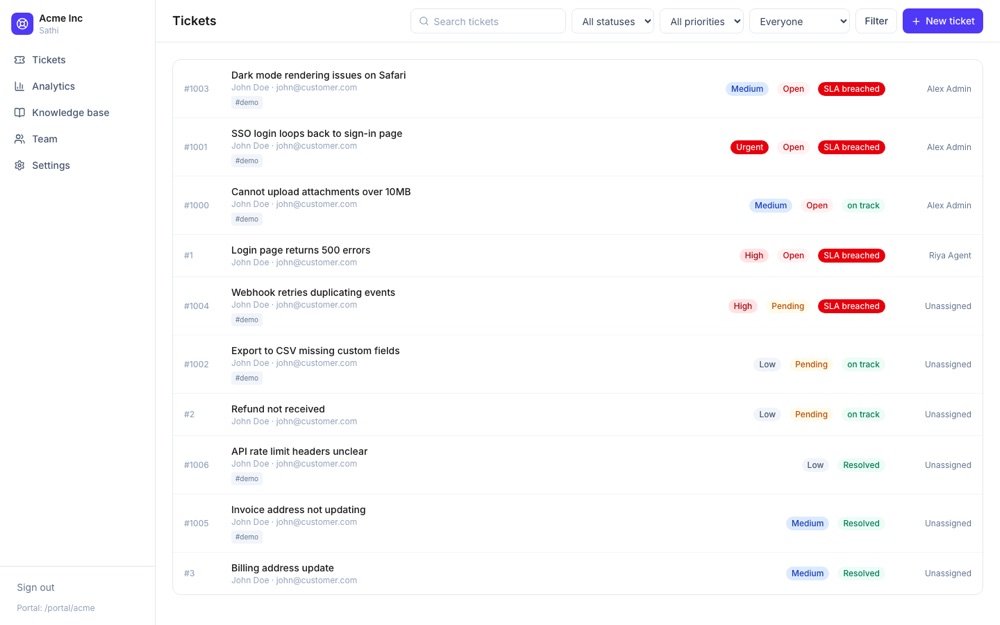Click #demo tag on Invoice address ticket

(247, 537)
